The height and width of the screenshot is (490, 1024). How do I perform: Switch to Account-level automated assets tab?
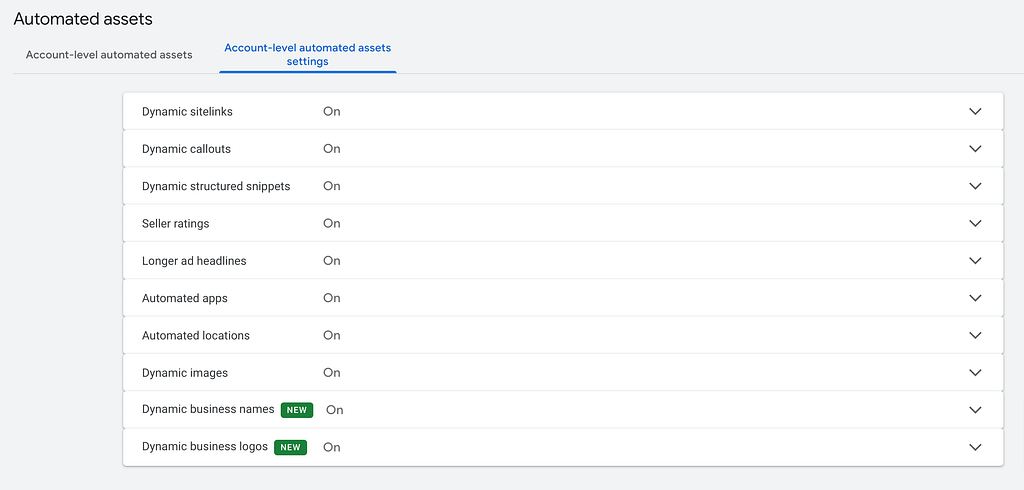click(x=109, y=54)
